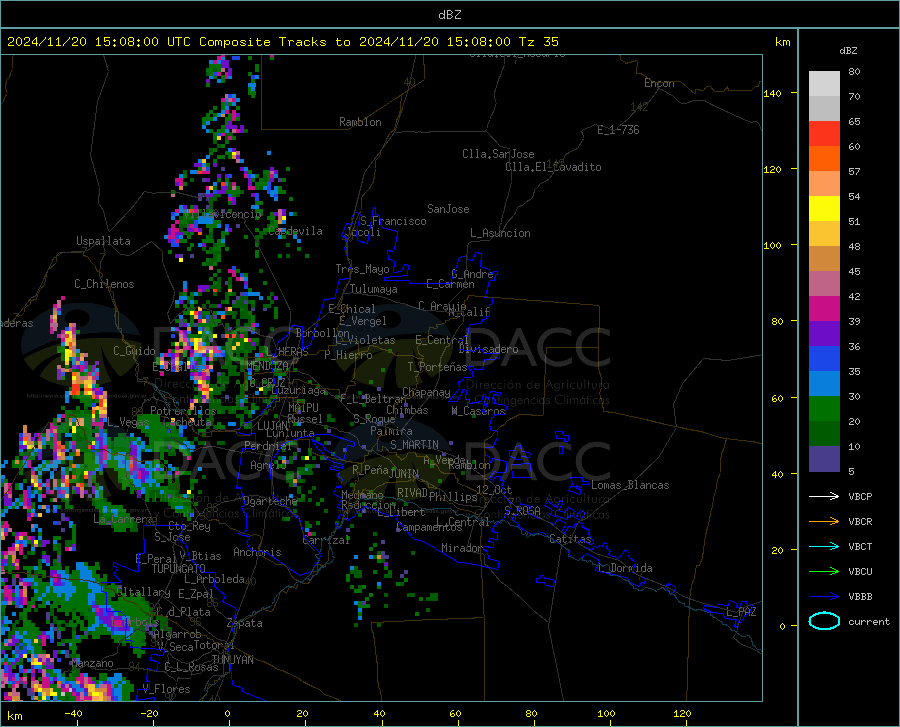Click the TUNUYAN map label
This screenshot has width=900, height=727.
pos(232,660)
